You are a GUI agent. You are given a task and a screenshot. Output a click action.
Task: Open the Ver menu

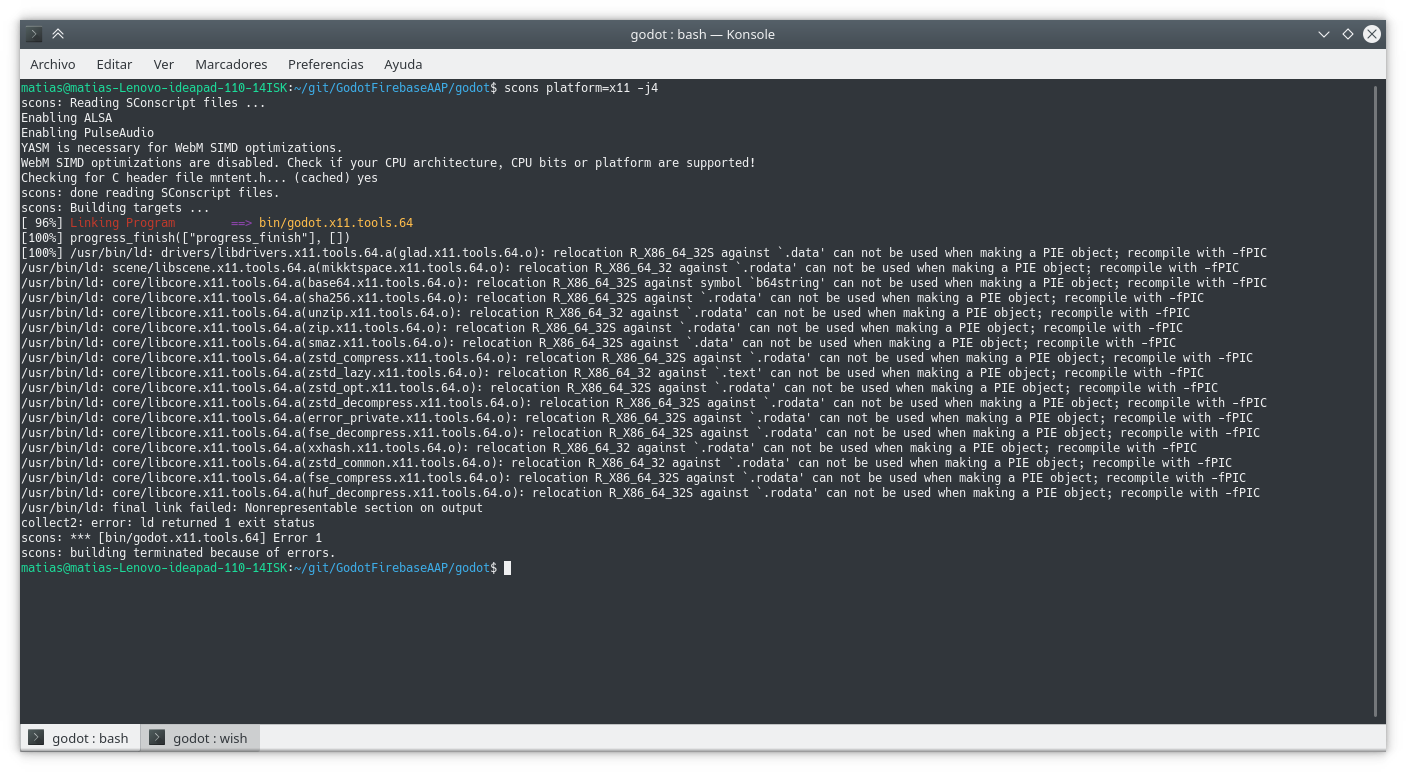(163, 64)
